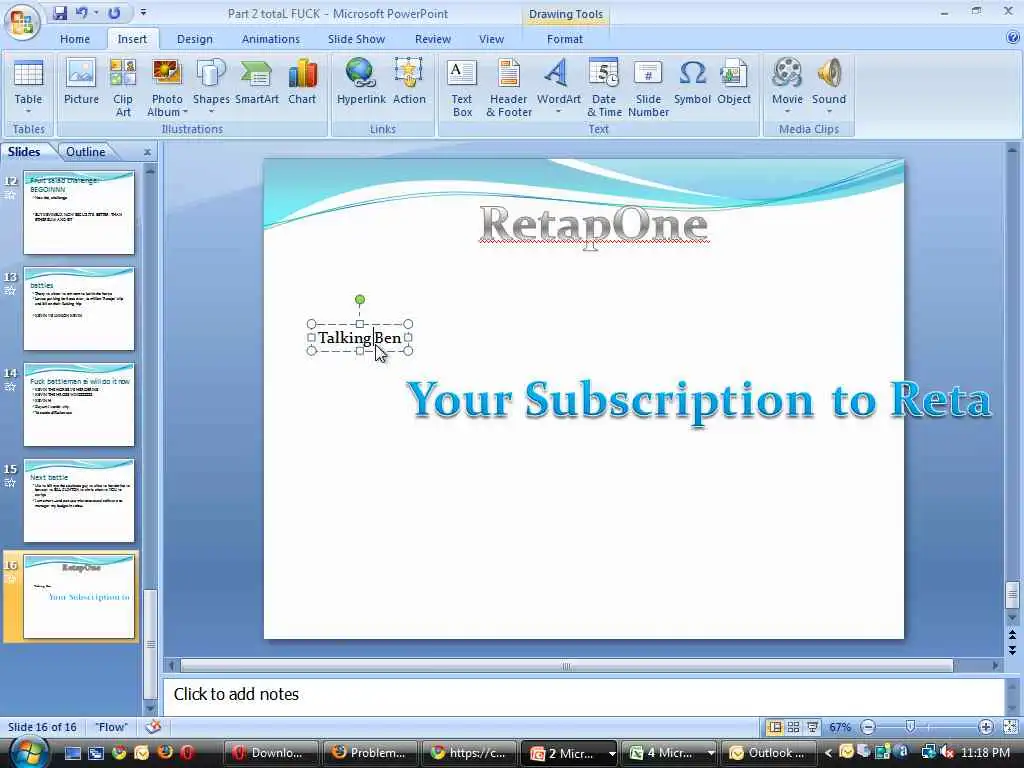Jump to previous slide button
The height and width of the screenshot is (768, 1024).
(1012, 635)
